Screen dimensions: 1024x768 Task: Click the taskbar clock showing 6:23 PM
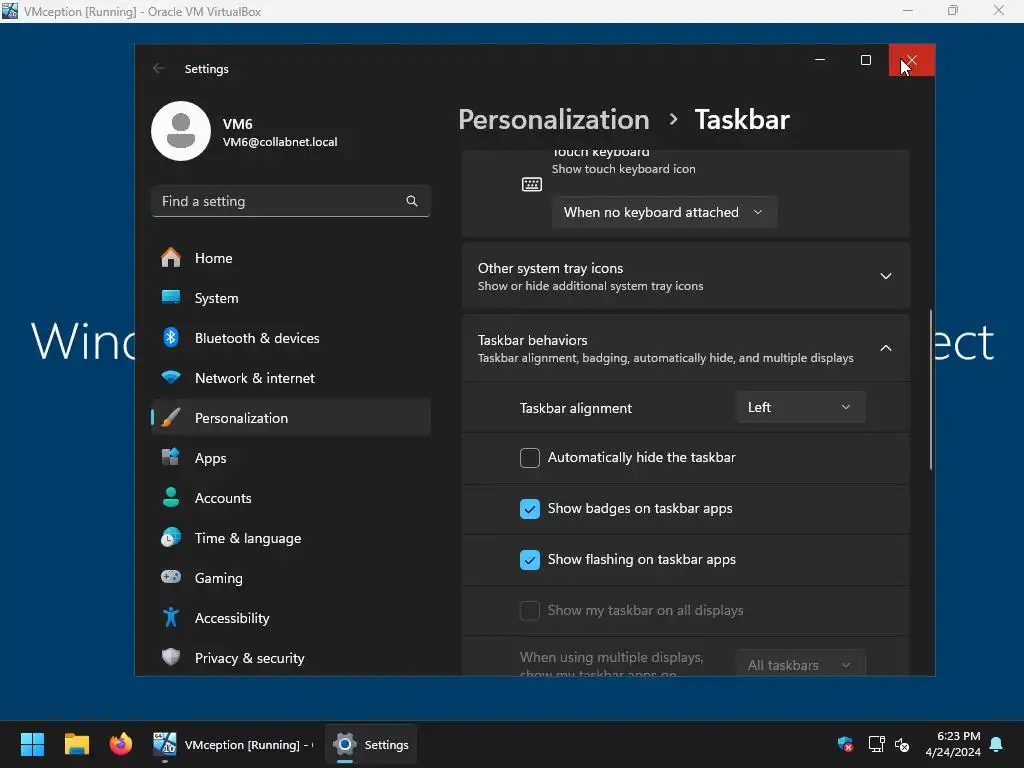[x=953, y=744]
